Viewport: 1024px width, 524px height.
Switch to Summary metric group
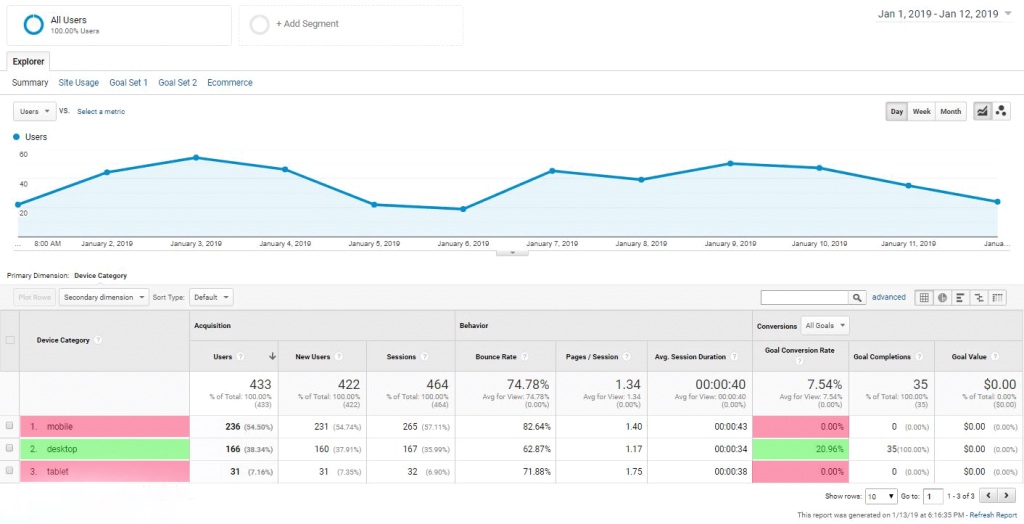(x=30, y=82)
